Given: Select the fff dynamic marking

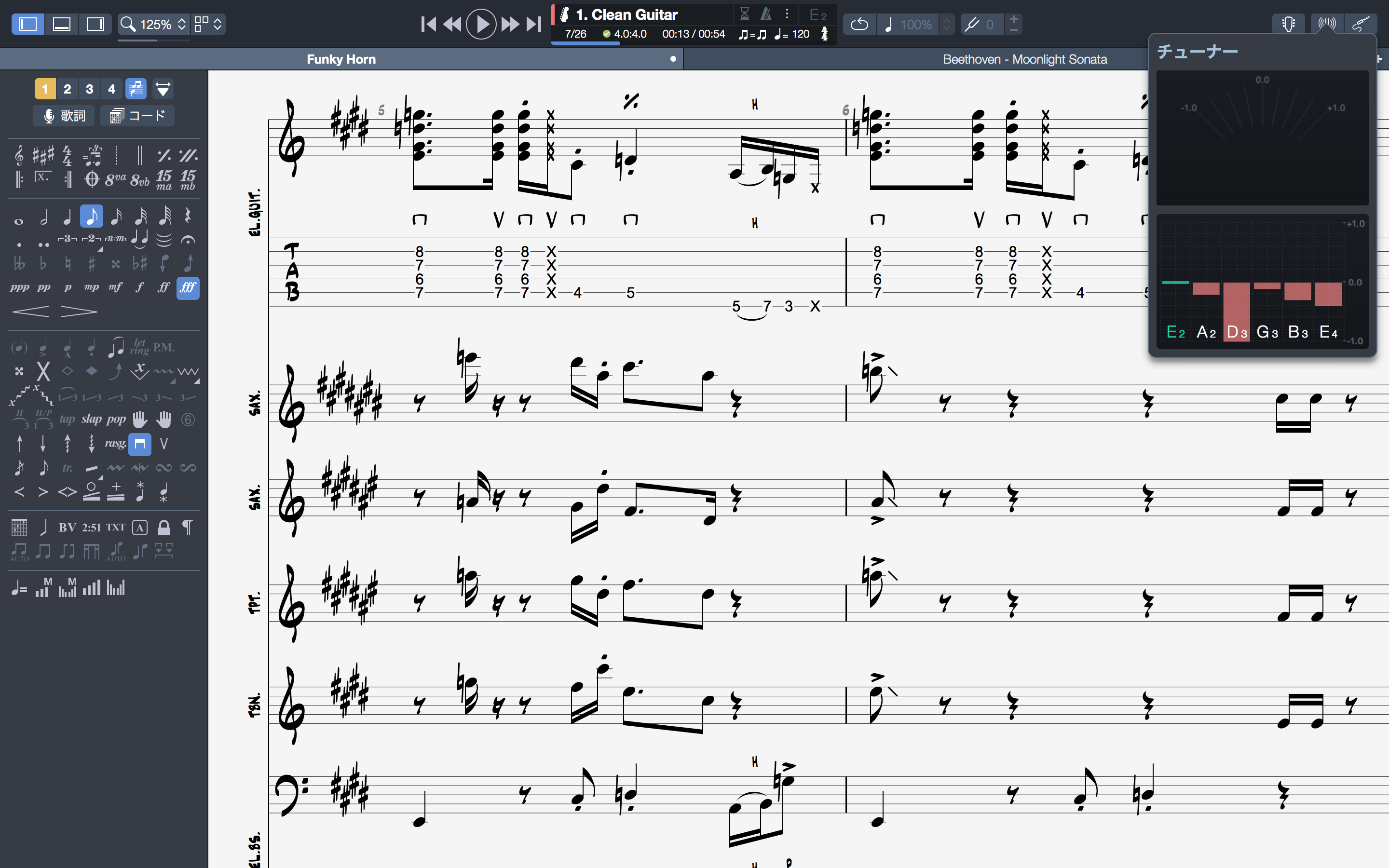Looking at the screenshot, I should coord(188,287).
